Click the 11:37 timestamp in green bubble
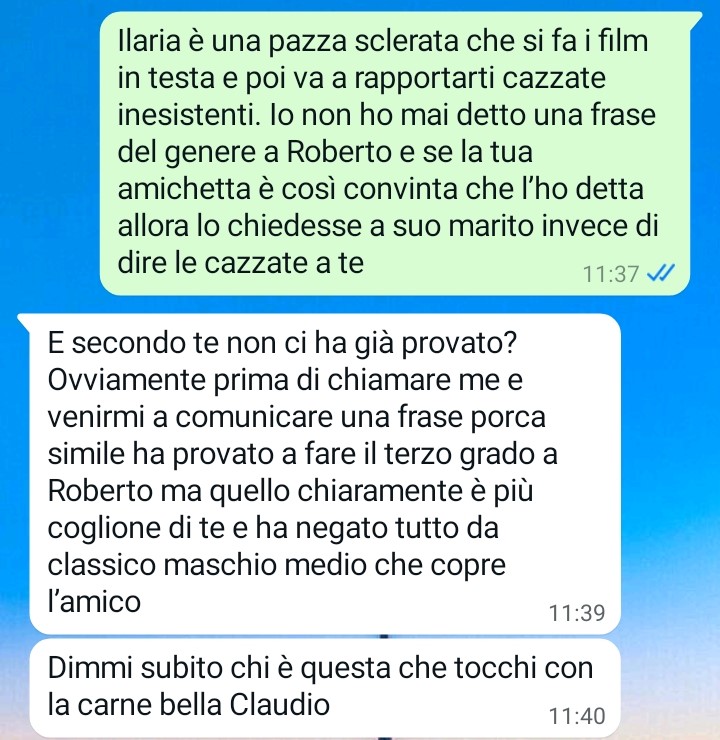 611,274
